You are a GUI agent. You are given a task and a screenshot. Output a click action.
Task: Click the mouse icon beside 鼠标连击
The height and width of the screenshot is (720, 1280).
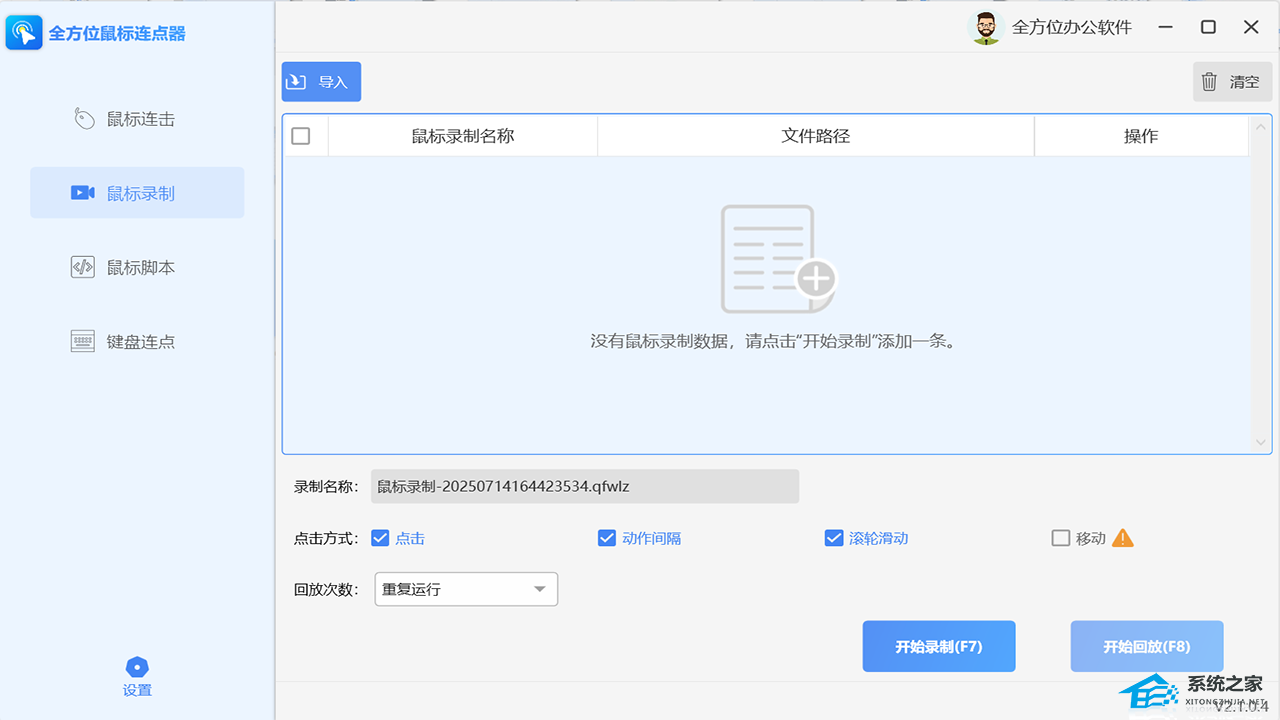point(84,119)
